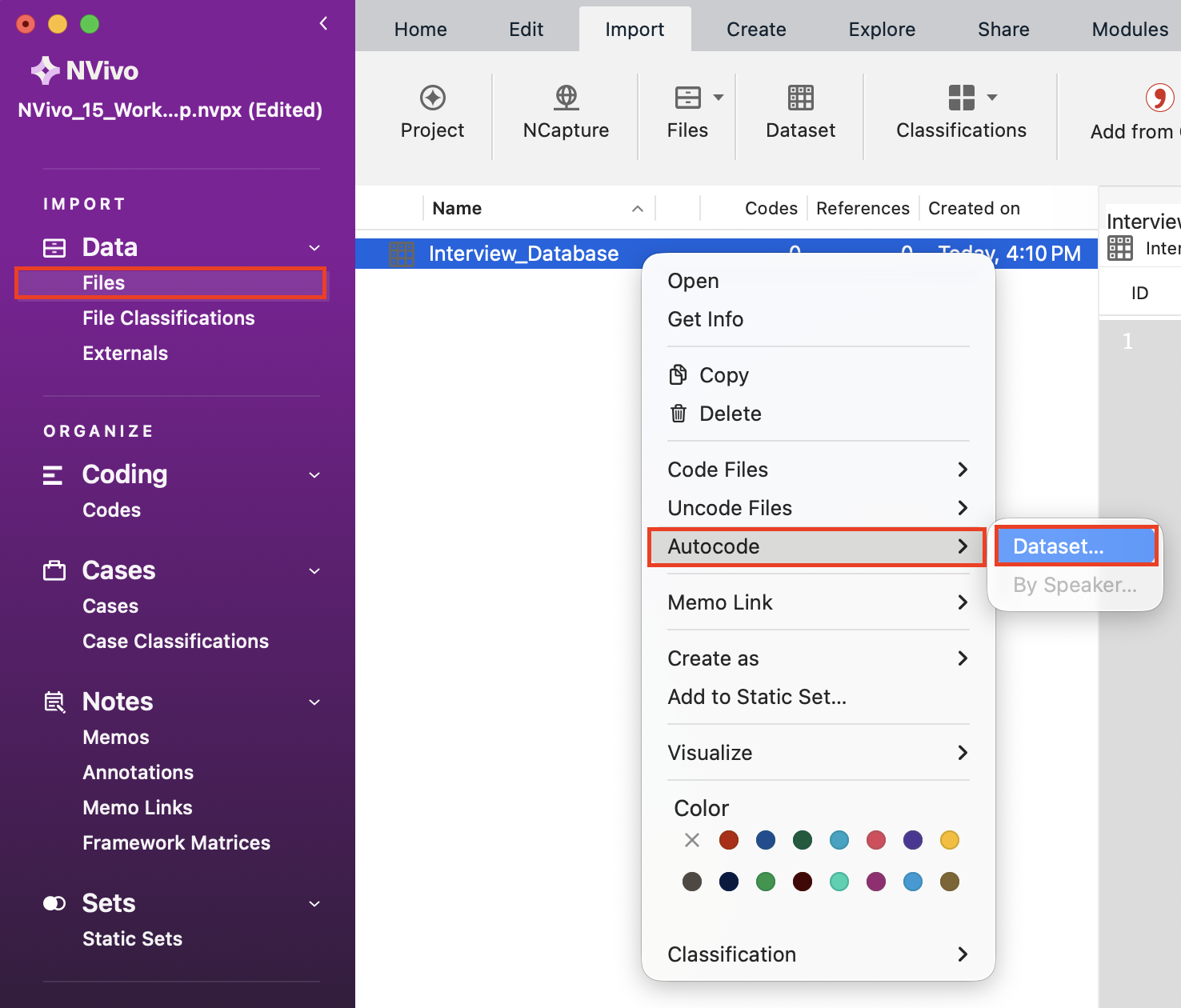
Task: Click the Notes section icon in sidebar
Action: (x=54, y=702)
